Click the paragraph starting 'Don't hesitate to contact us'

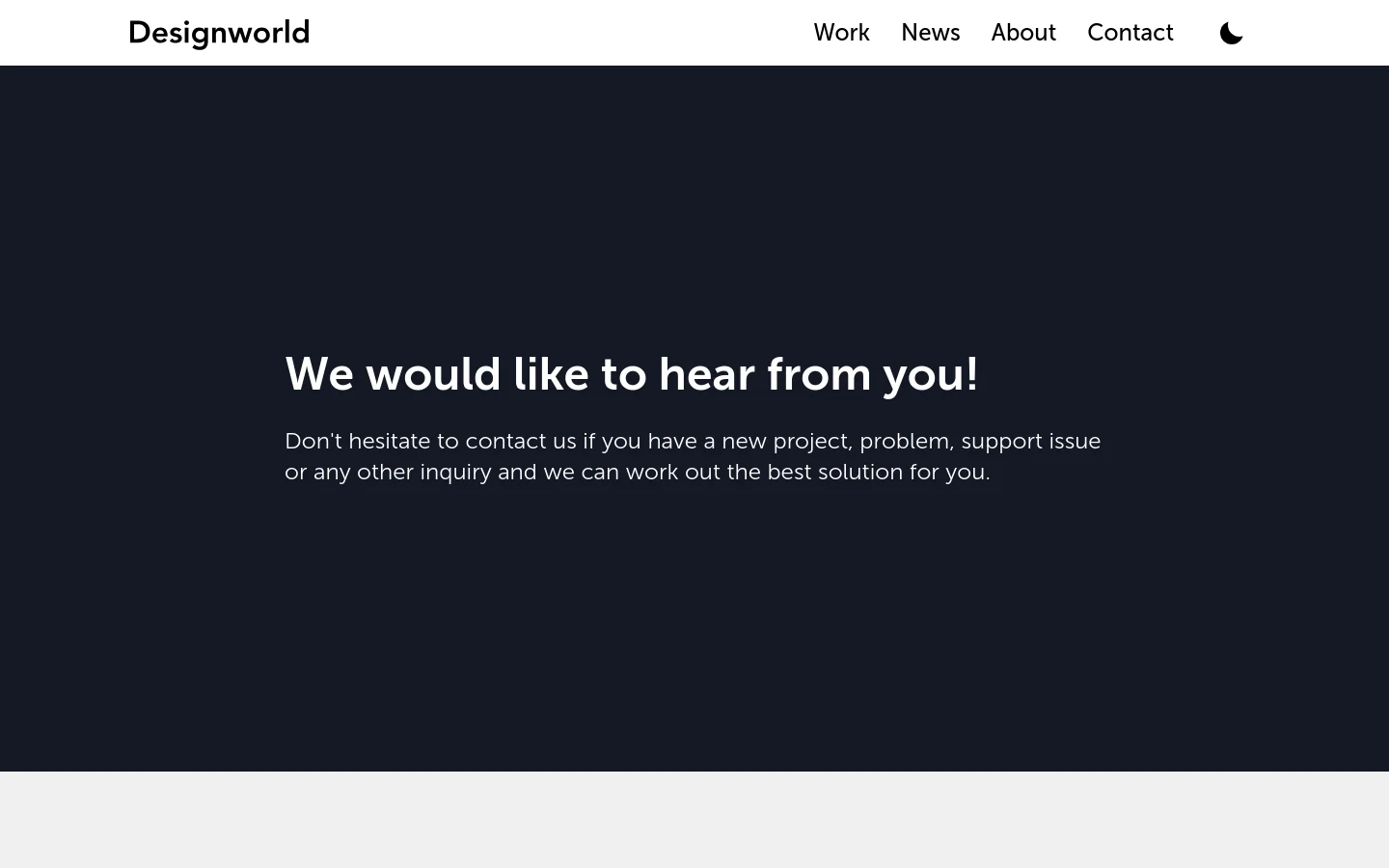tap(693, 456)
